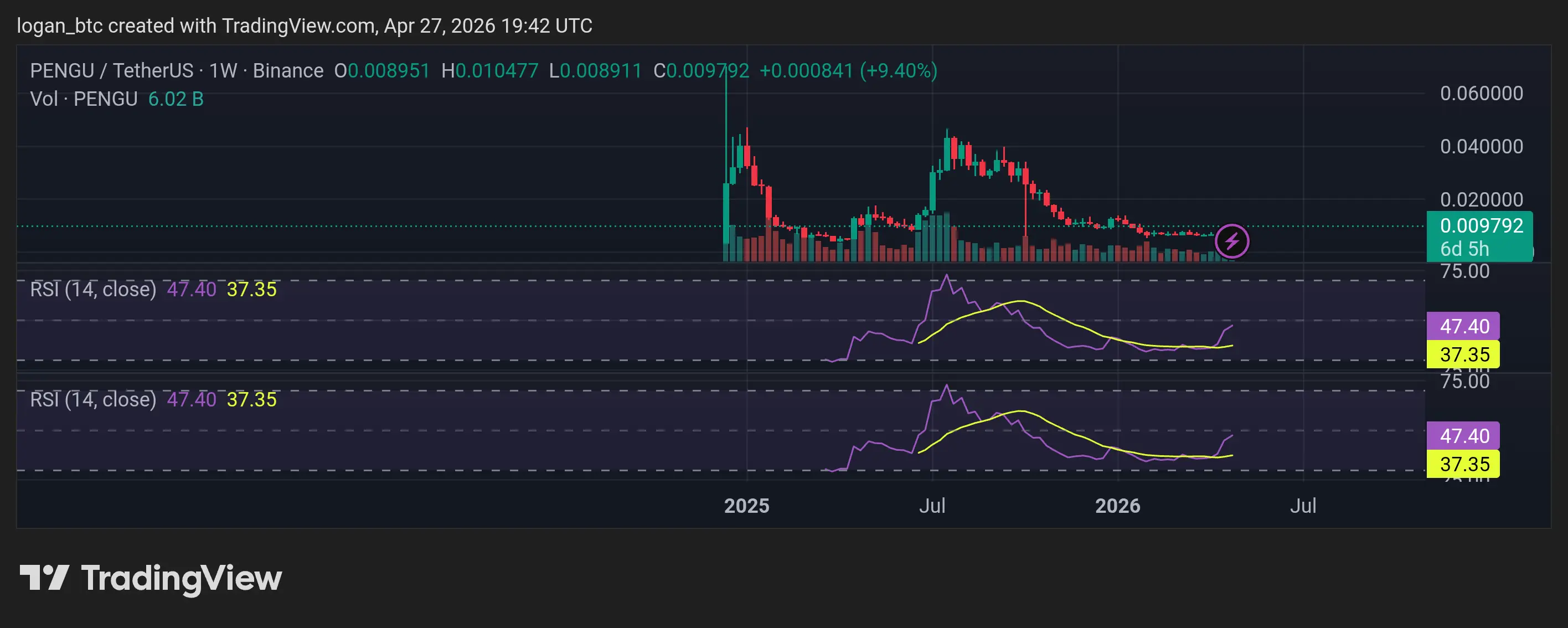Click the purple lightning bolt icon on chart
1568x628 pixels.
pos(1232,241)
